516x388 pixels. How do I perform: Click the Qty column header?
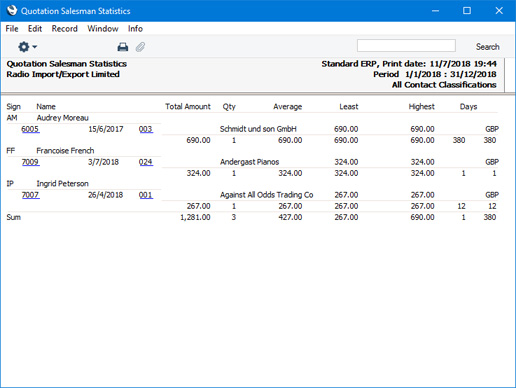tap(229, 107)
